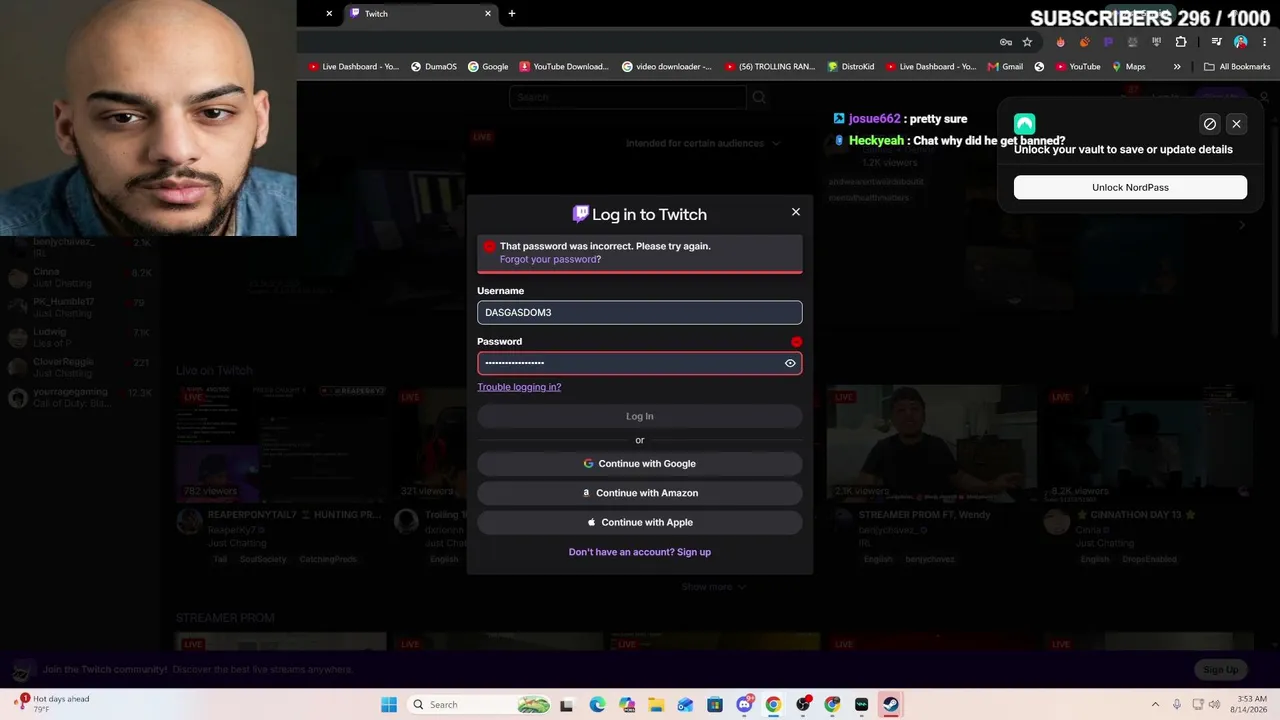Open the YouTube Download bookmark

click(564, 67)
